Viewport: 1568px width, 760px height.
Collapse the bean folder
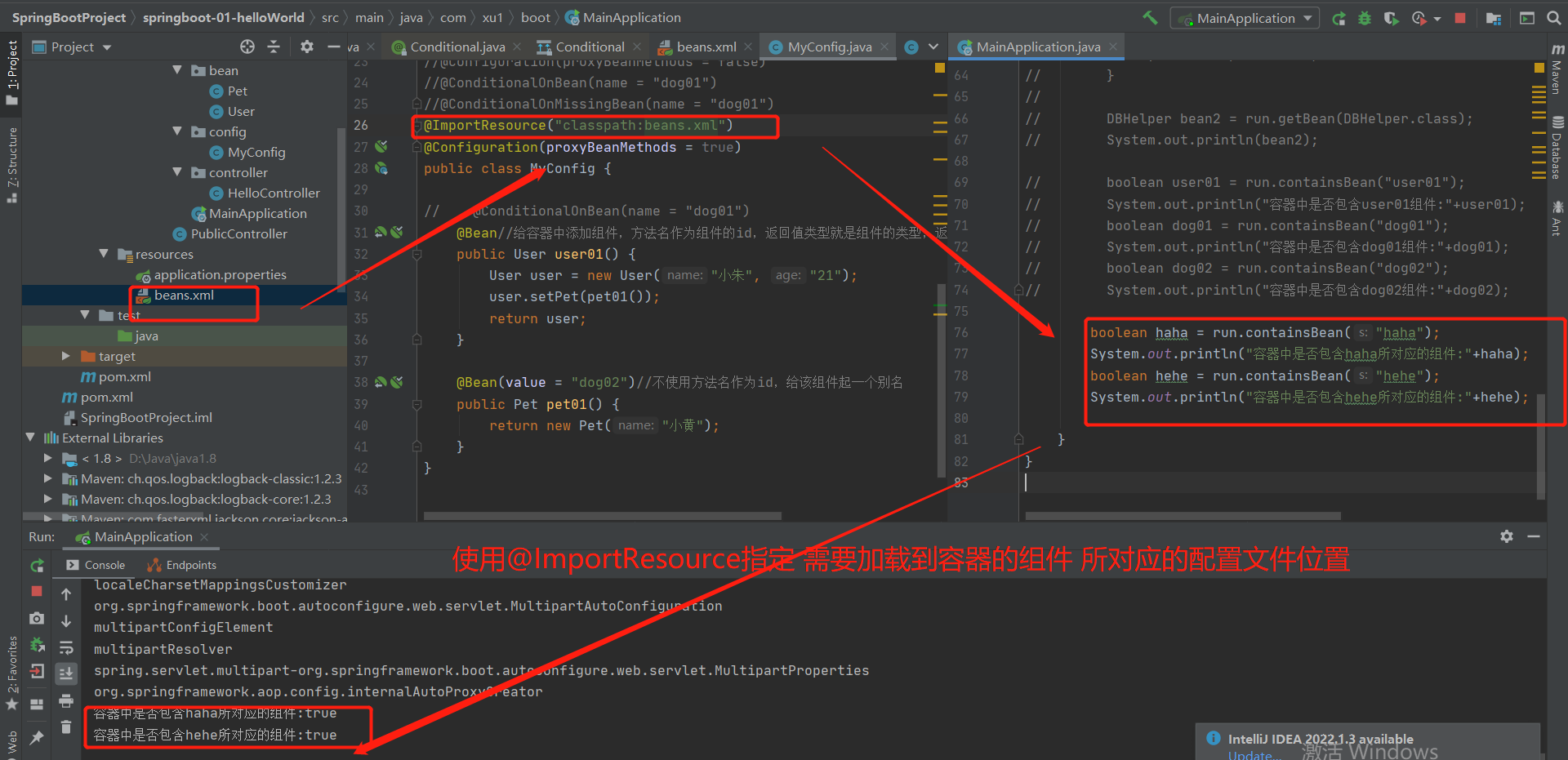pos(177,70)
